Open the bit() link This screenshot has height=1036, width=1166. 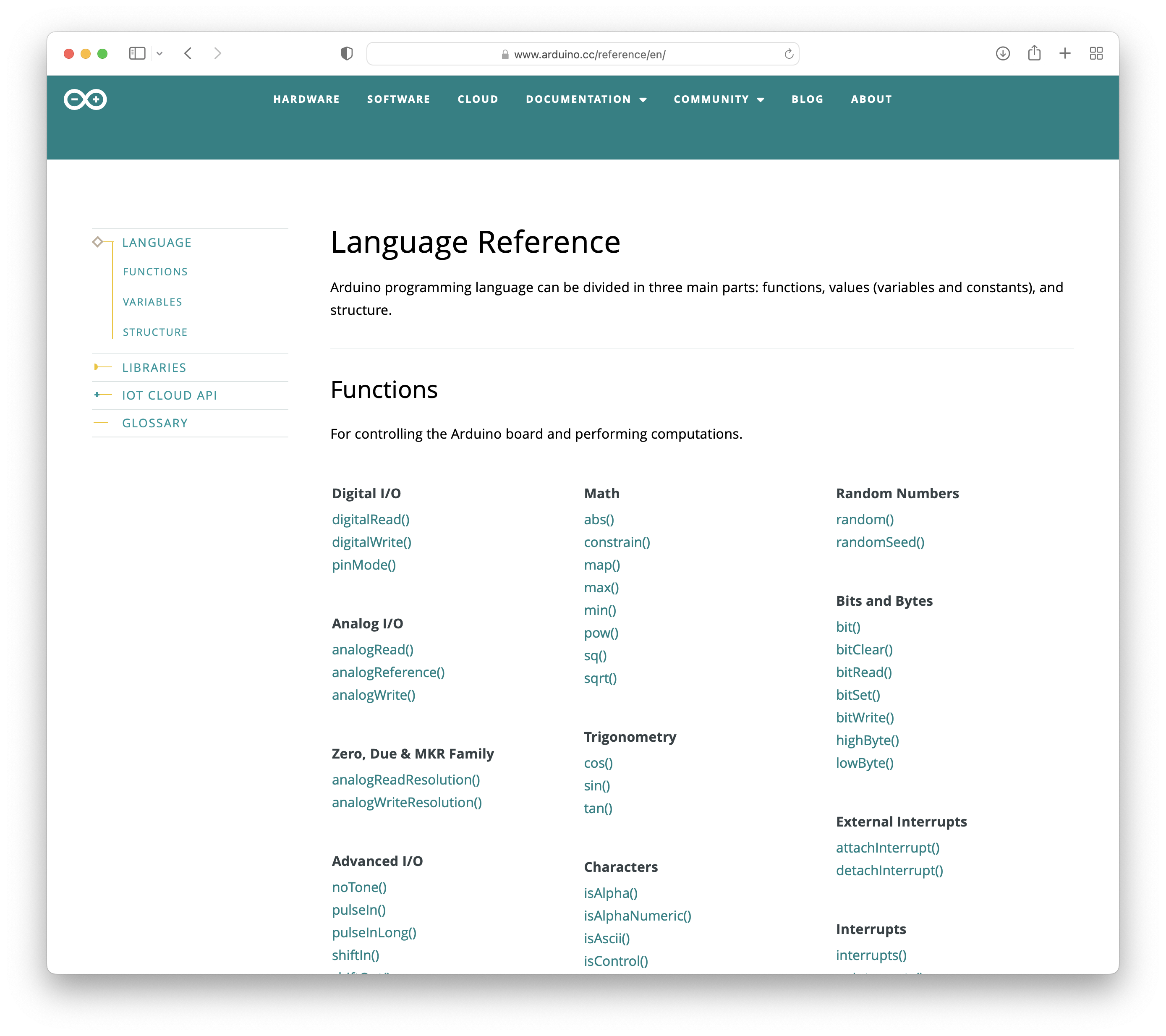click(848, 627)
